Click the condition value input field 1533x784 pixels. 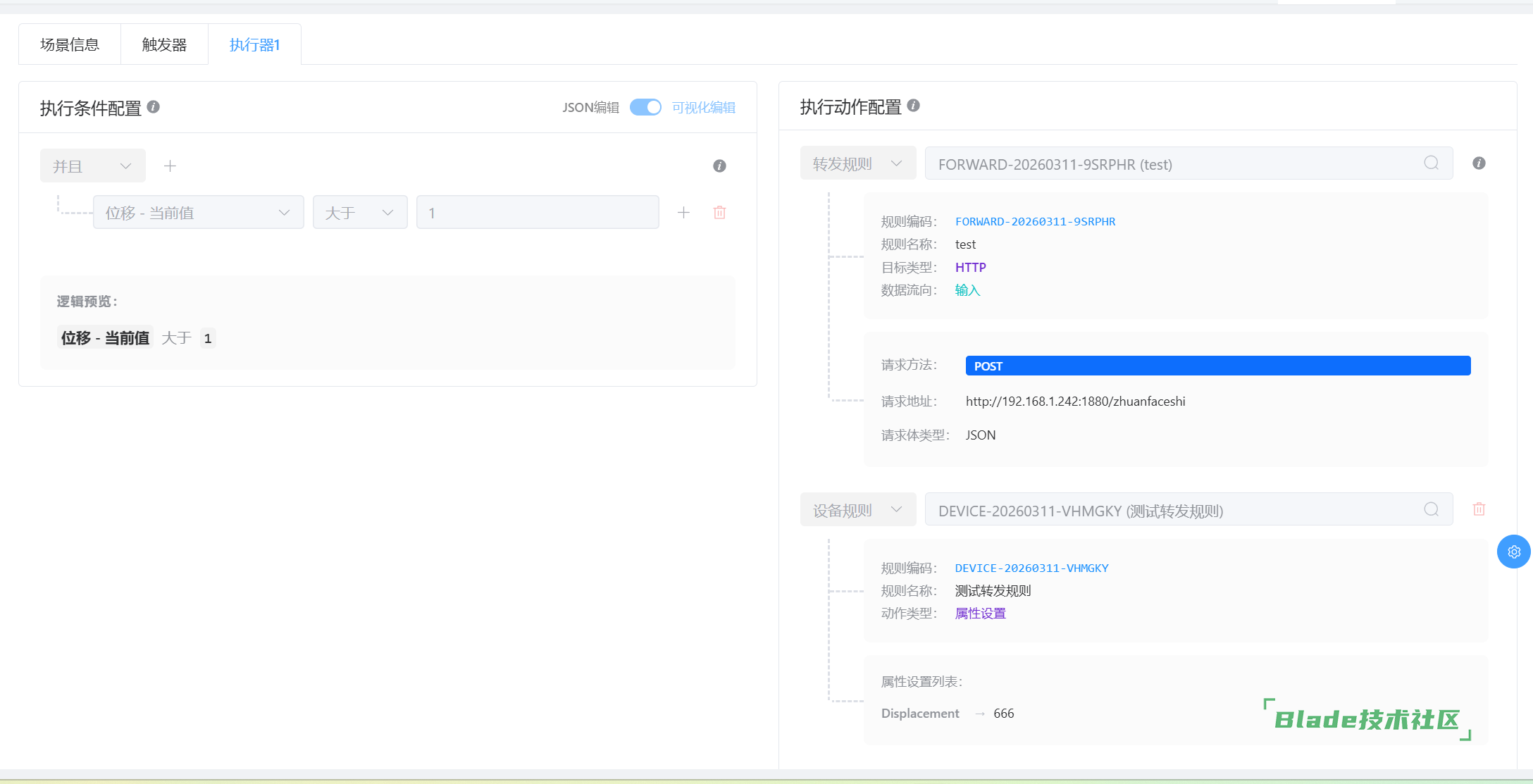[537, 213]
